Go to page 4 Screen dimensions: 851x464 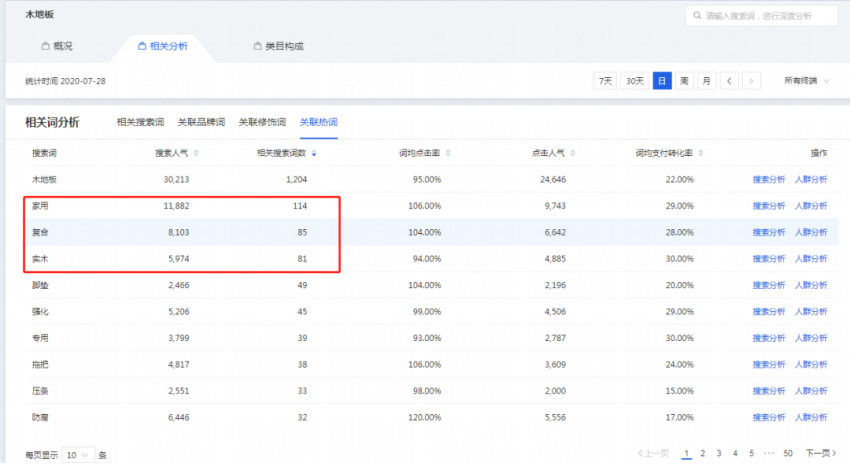(735, 453)
